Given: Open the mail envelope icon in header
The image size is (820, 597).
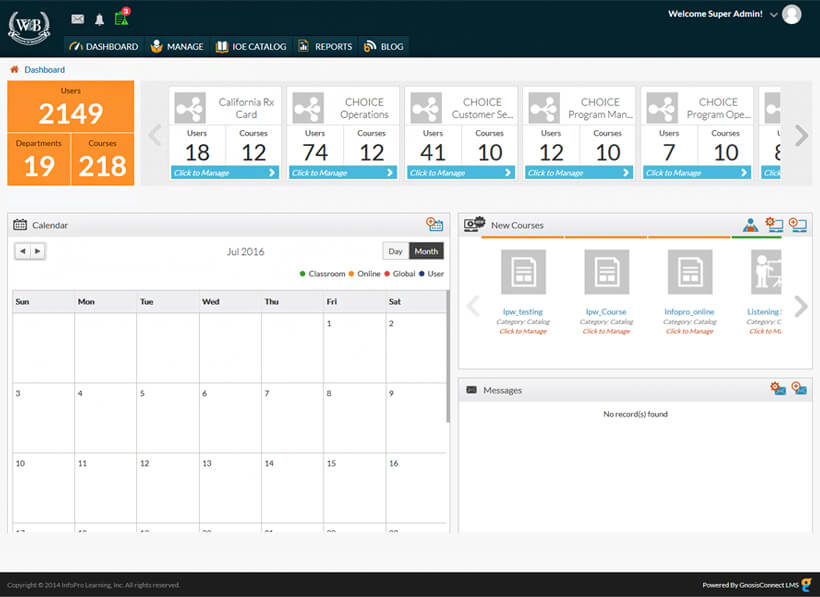Looking at the screenshot, I should 78,19.
